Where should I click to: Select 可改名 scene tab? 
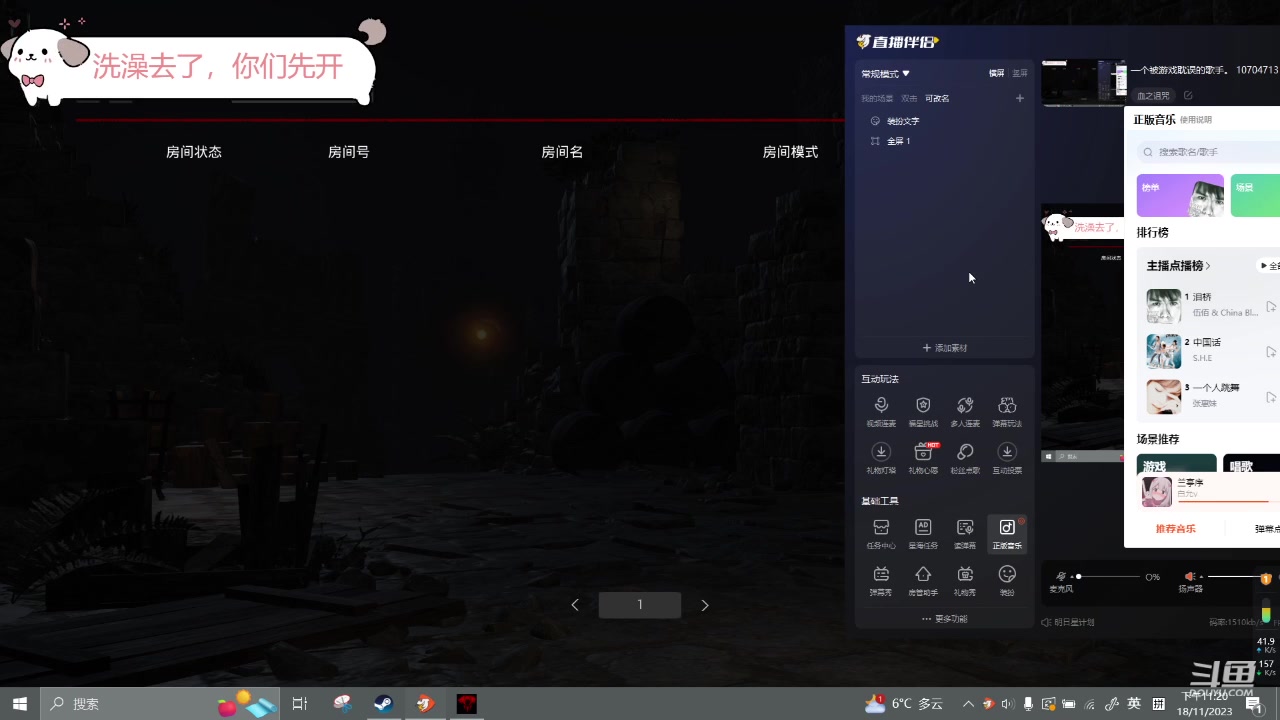coord(937,99)
